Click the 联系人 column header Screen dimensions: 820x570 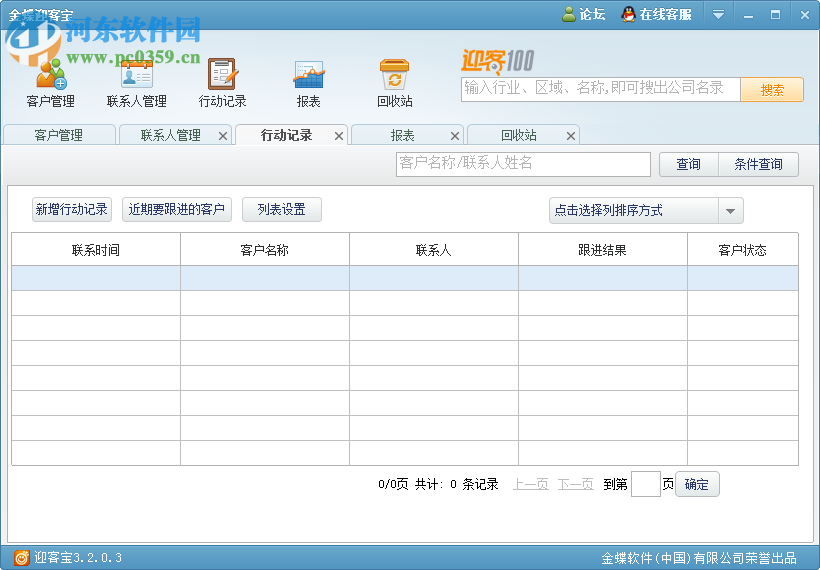click(x=434, y=250)
